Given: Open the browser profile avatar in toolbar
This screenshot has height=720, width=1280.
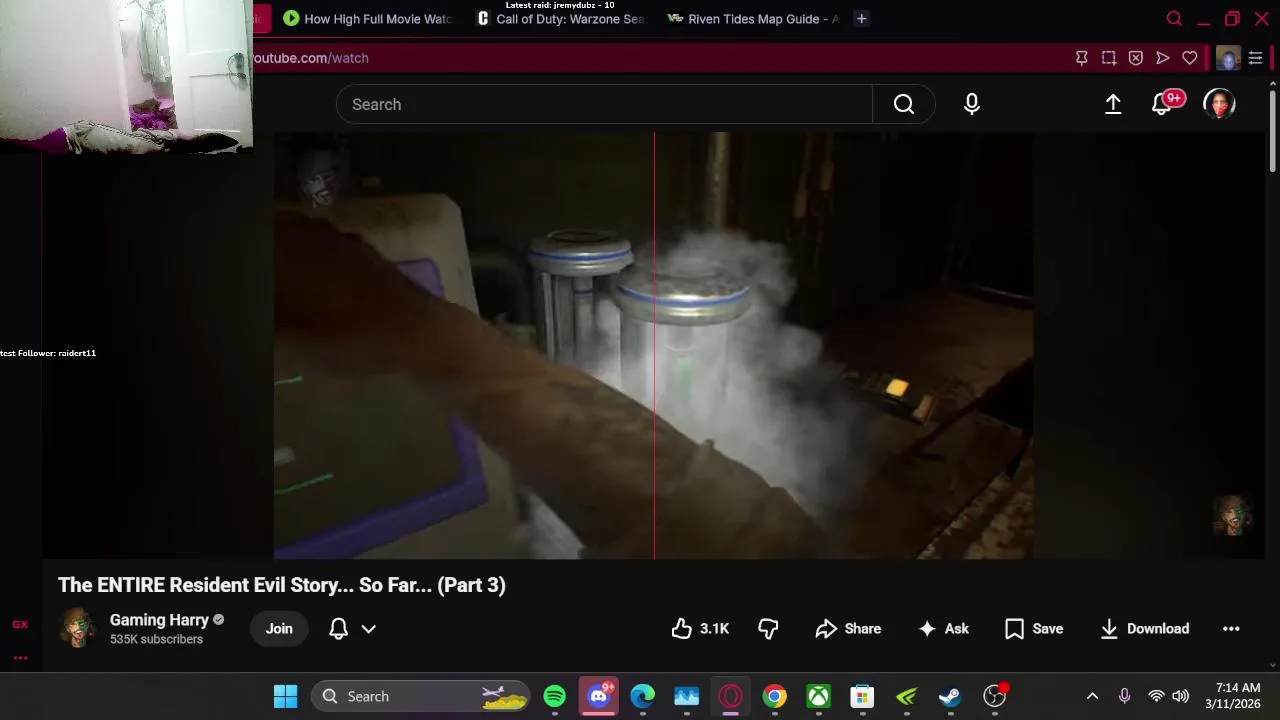Looking at the screenshot, I should [x=1228, y=58].
